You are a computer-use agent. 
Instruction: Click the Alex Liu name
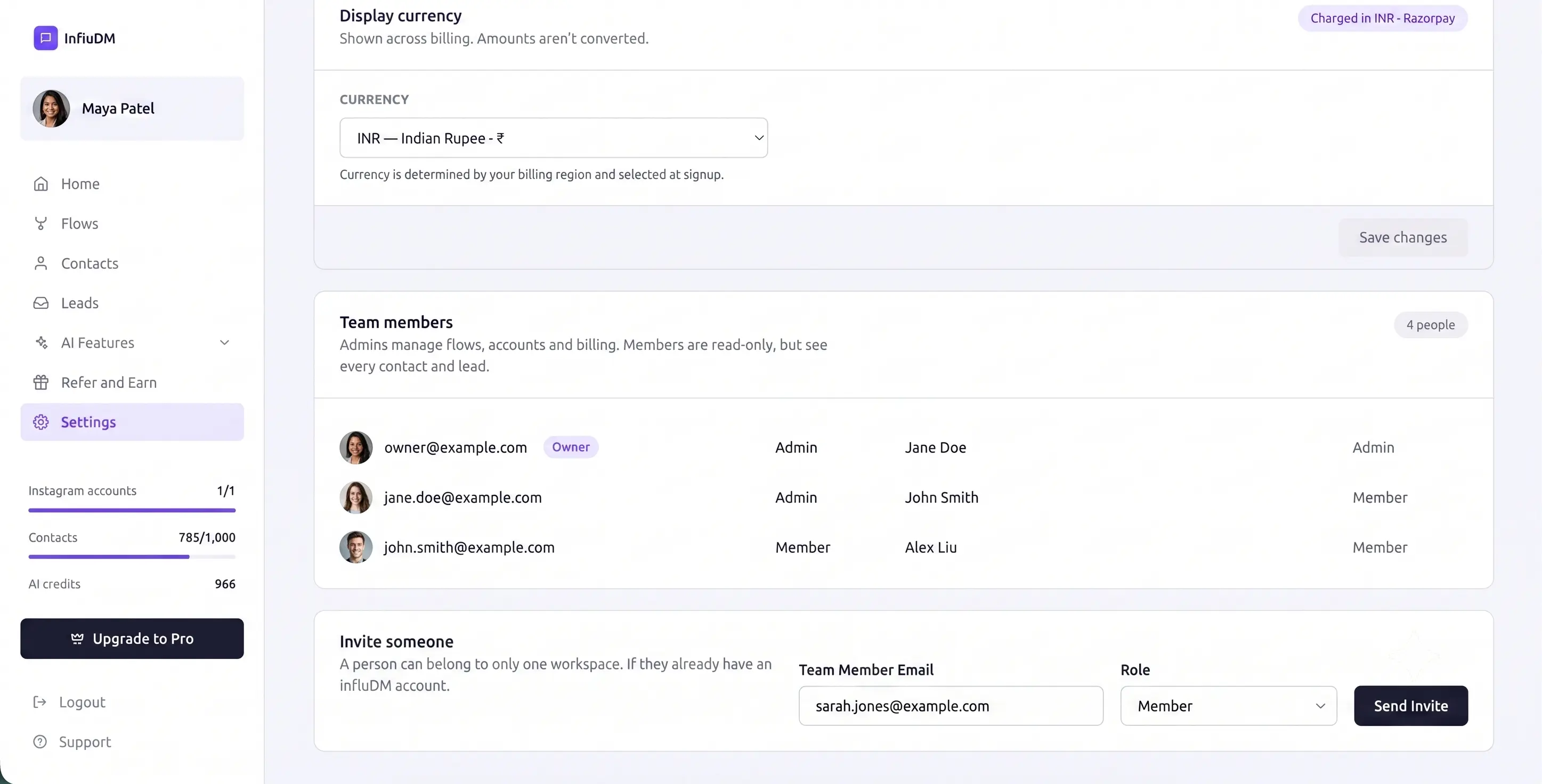(x=931, y=547)
